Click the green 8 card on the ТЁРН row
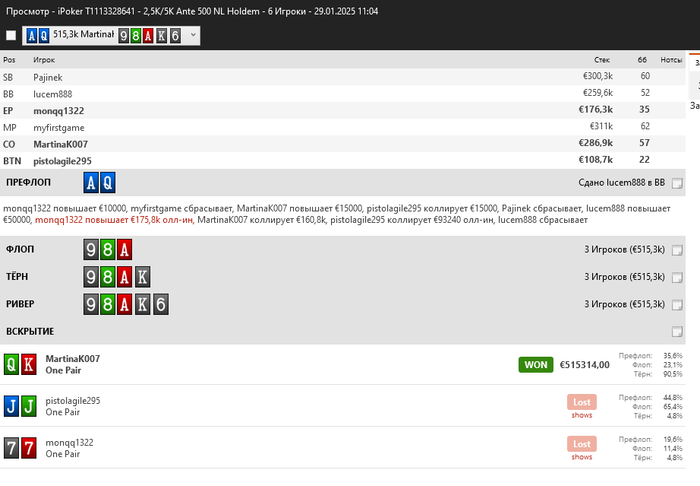This screenshot has width=700, height=486. (x=108, y=277)
